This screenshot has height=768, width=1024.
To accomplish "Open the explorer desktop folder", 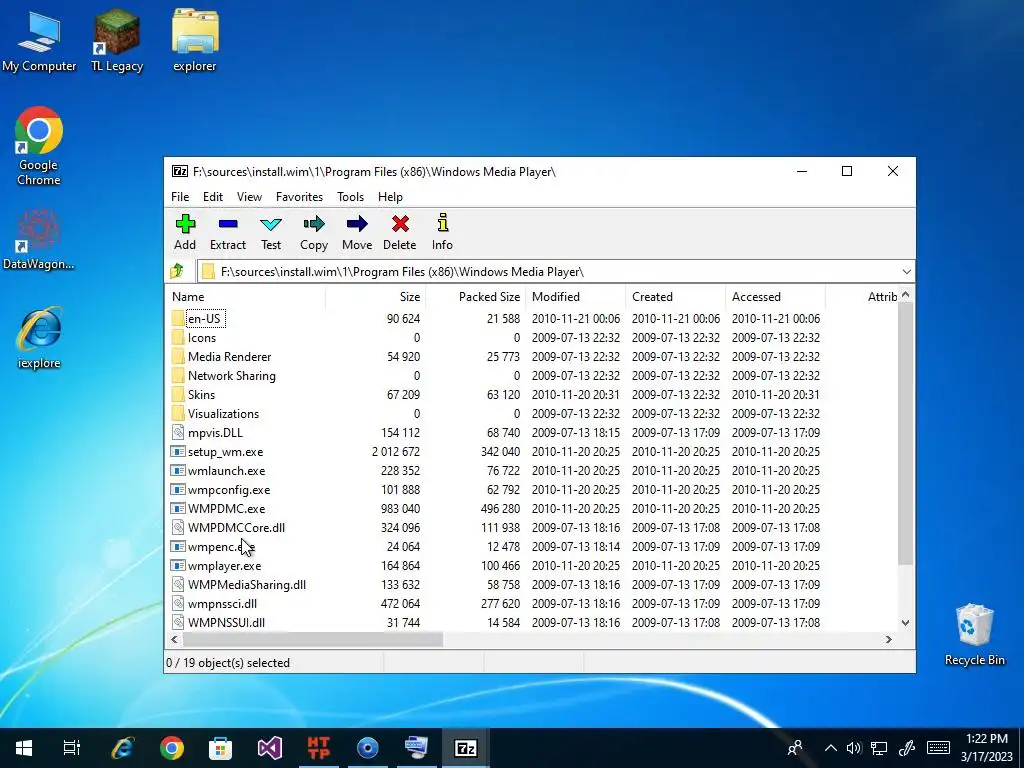I will point(195,40).
